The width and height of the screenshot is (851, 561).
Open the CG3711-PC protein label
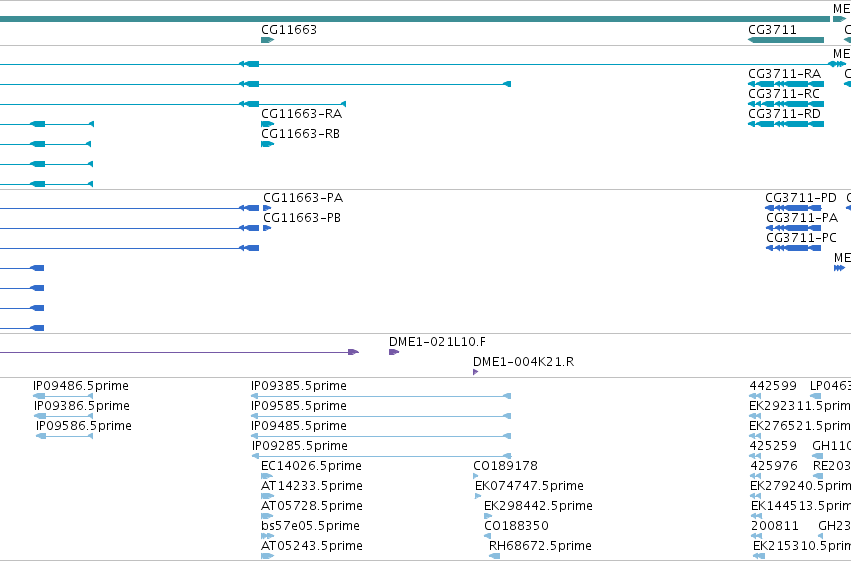click(802, 238)
